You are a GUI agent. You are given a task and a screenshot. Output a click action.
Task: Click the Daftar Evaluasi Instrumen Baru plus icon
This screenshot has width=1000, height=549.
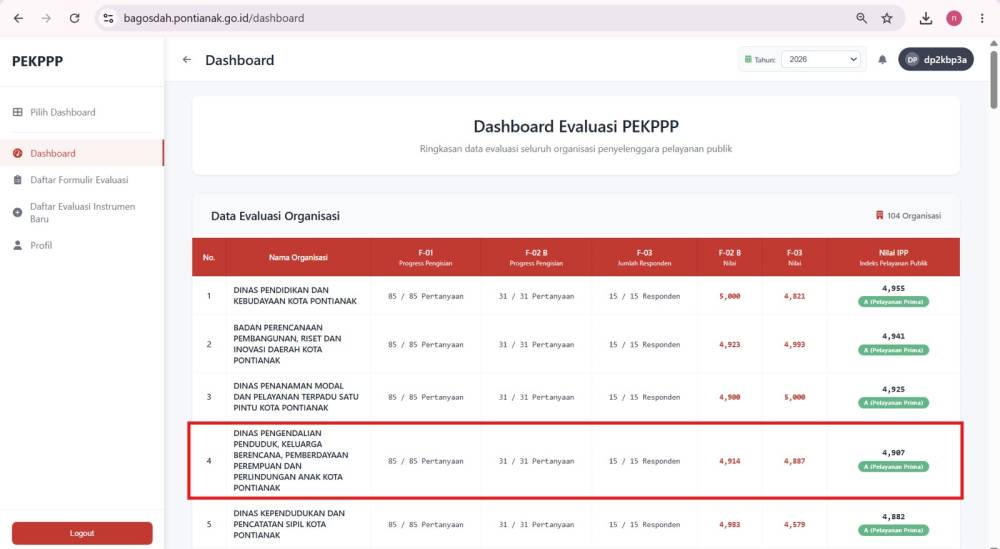tap(17, 213)
